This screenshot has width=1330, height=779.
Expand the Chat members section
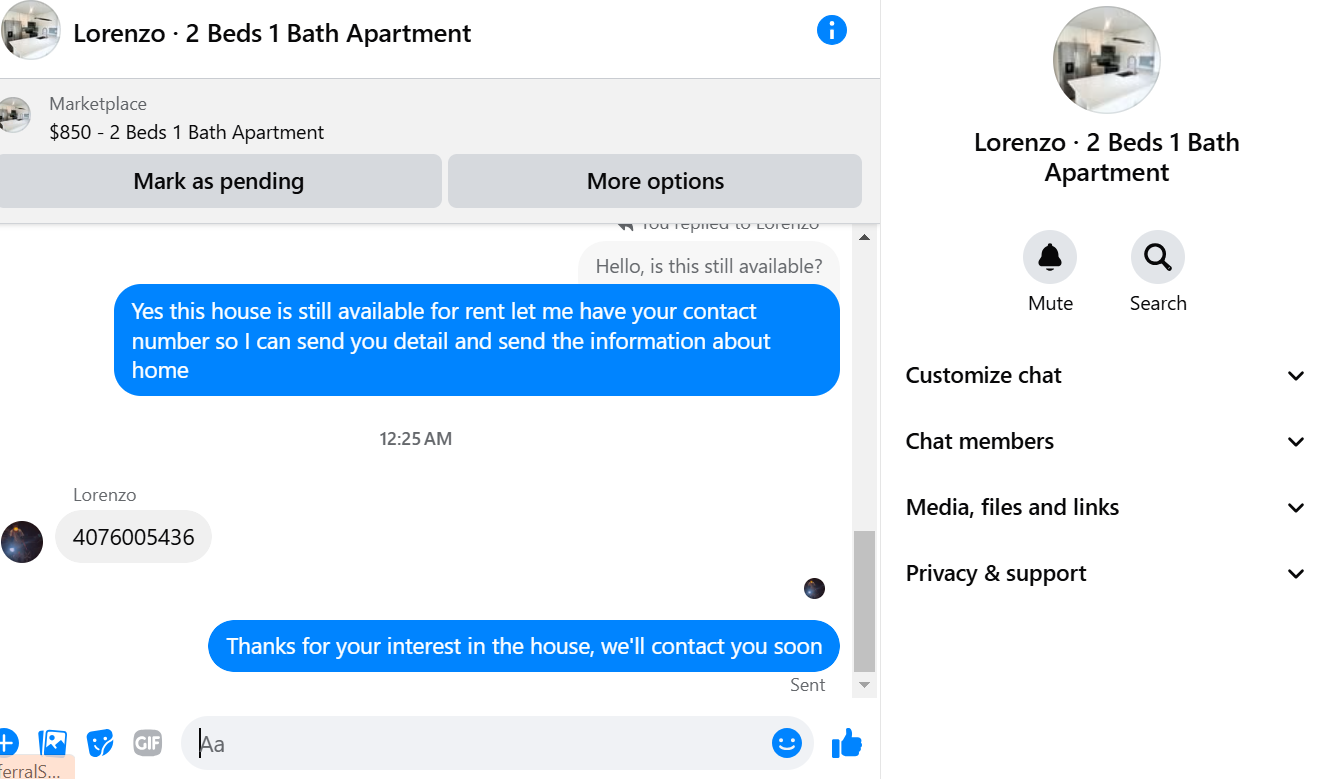click(1105, 442)
